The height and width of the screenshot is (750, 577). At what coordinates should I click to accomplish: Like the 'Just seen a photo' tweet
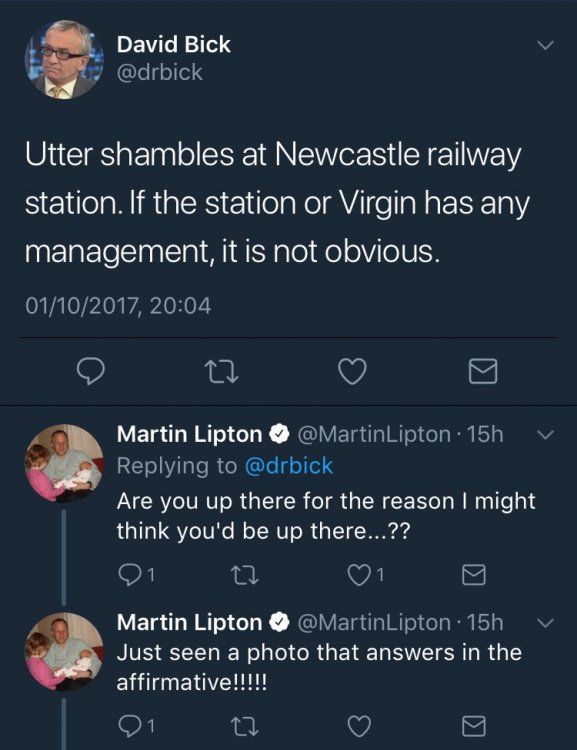359,727
